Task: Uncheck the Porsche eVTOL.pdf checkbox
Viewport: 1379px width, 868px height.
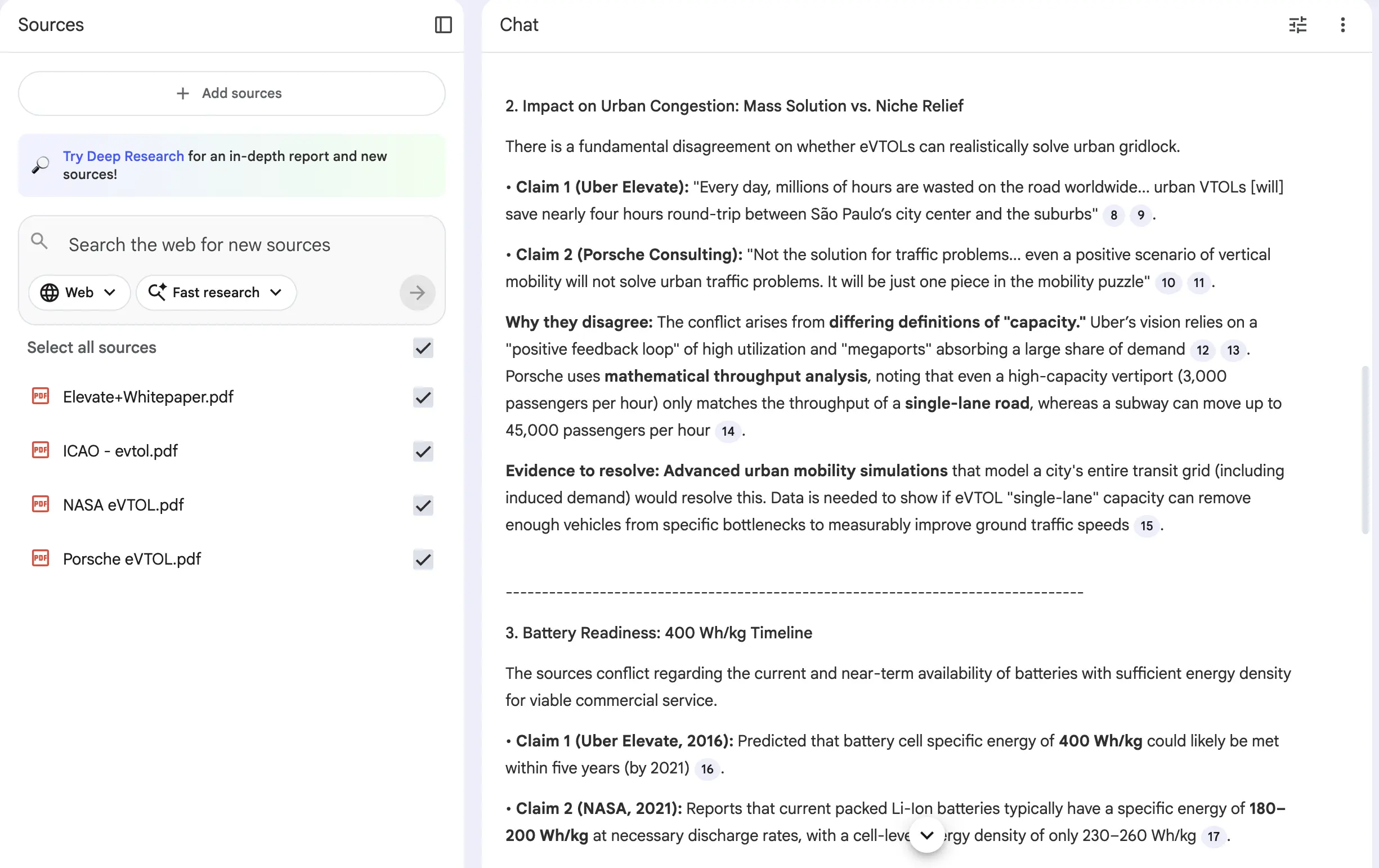Action: click(423, 559)
